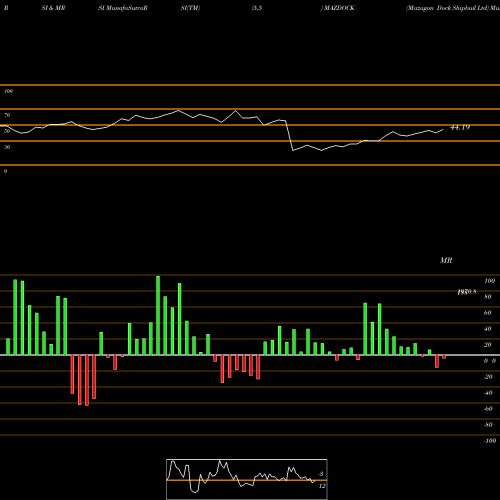Click the RSI axis label 0 on left
This screenshot has width=500, height=500.
click(5, 171)
